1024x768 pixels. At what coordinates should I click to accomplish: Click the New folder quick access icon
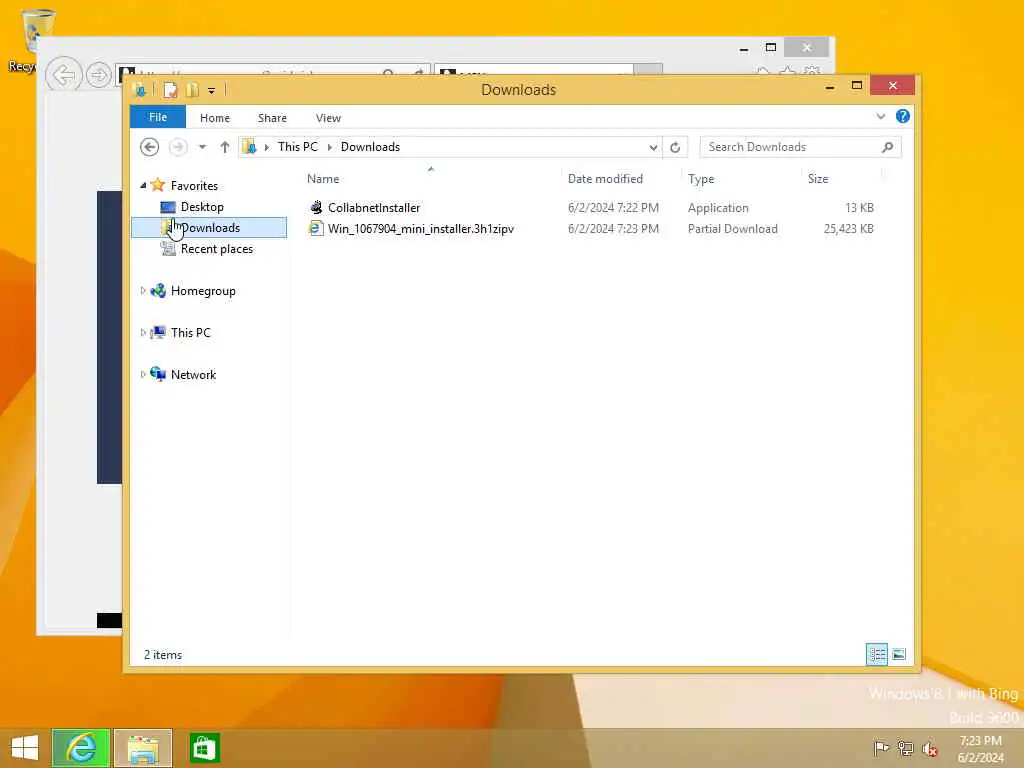193,90
